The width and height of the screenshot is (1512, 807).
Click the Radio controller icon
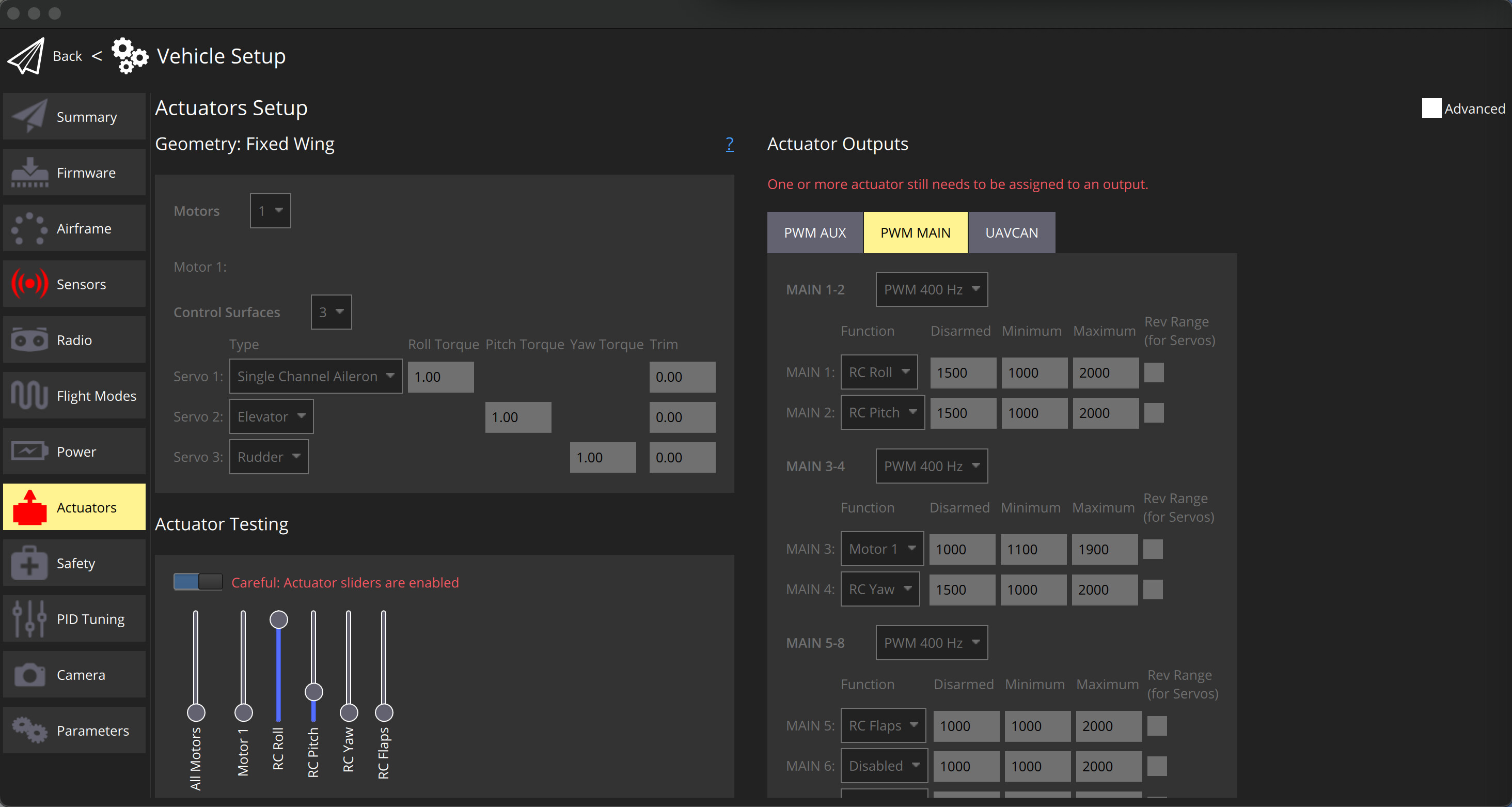pos(29,339)
